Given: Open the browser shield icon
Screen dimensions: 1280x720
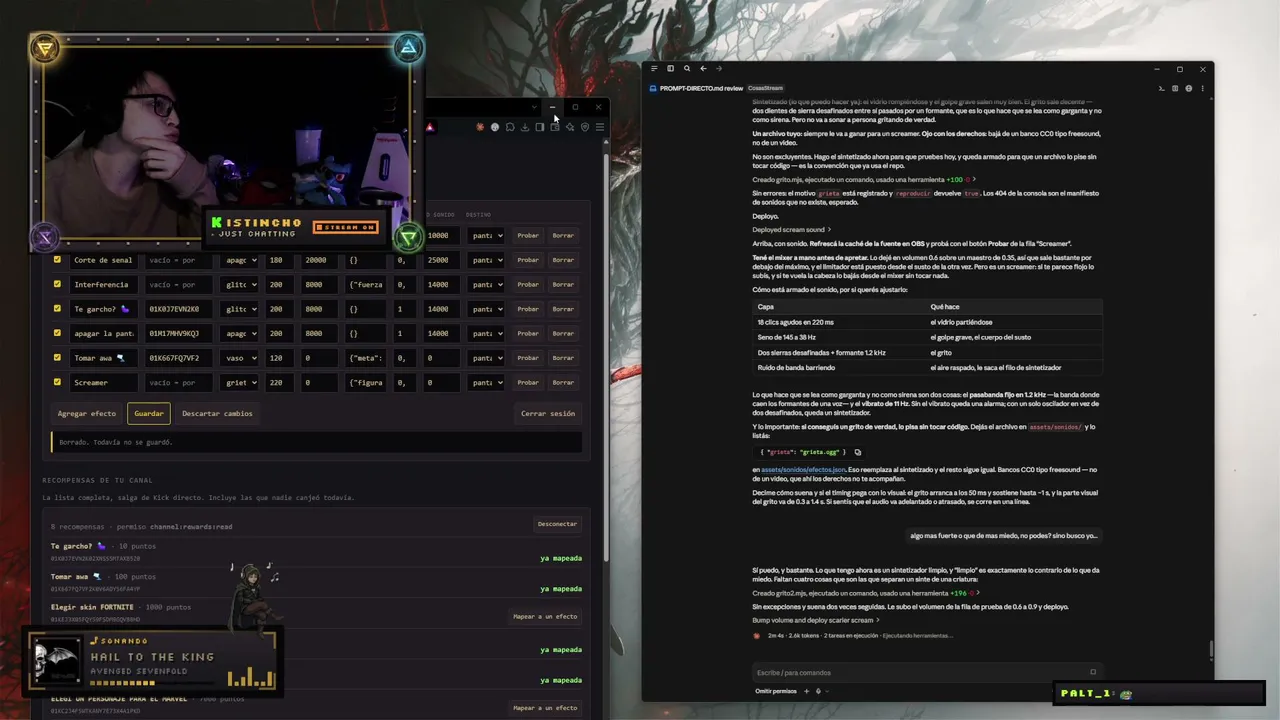Looking at the screenshot, I should pyautogui.click(x=585, y=127).
